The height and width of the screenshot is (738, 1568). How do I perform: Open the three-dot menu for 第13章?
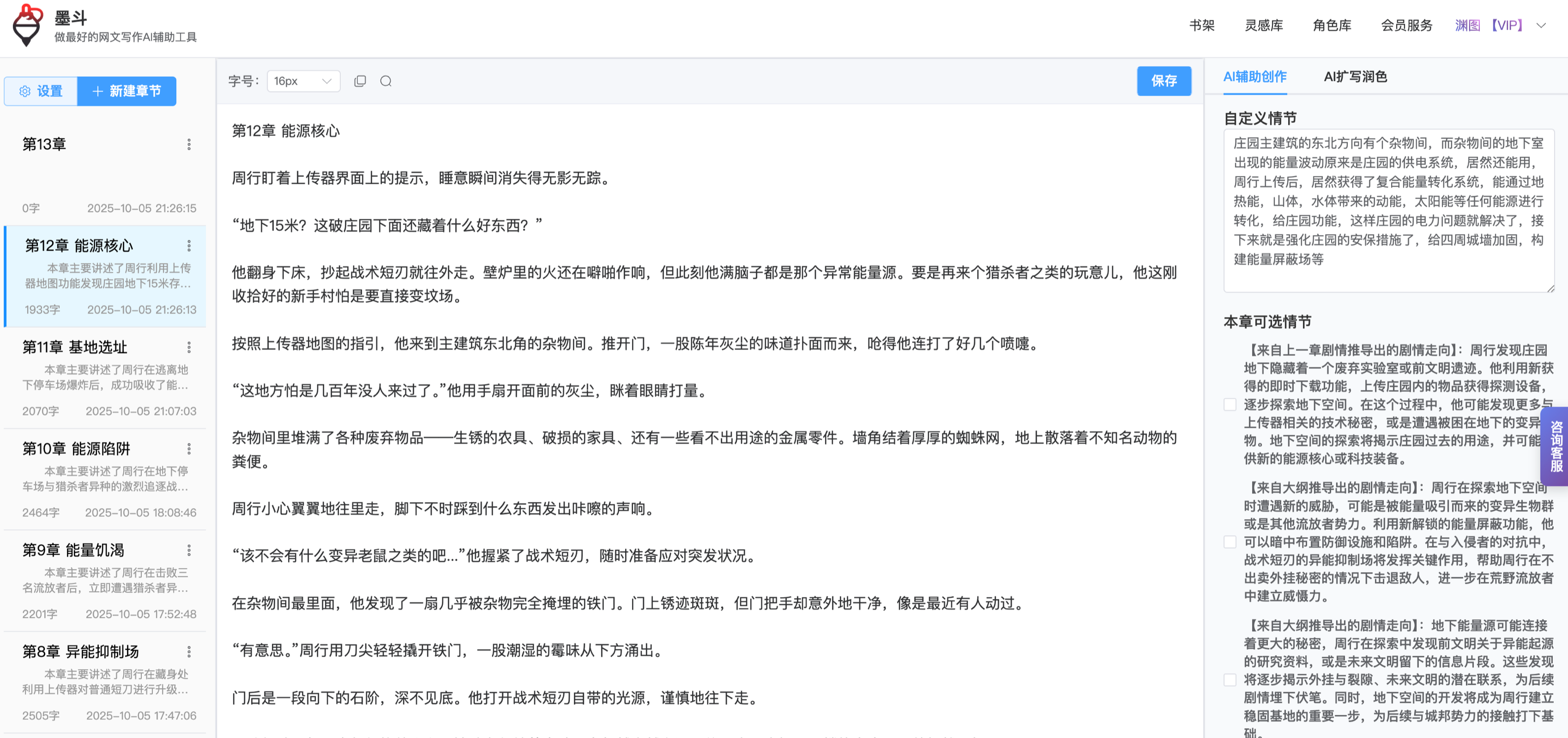(189, 144)
